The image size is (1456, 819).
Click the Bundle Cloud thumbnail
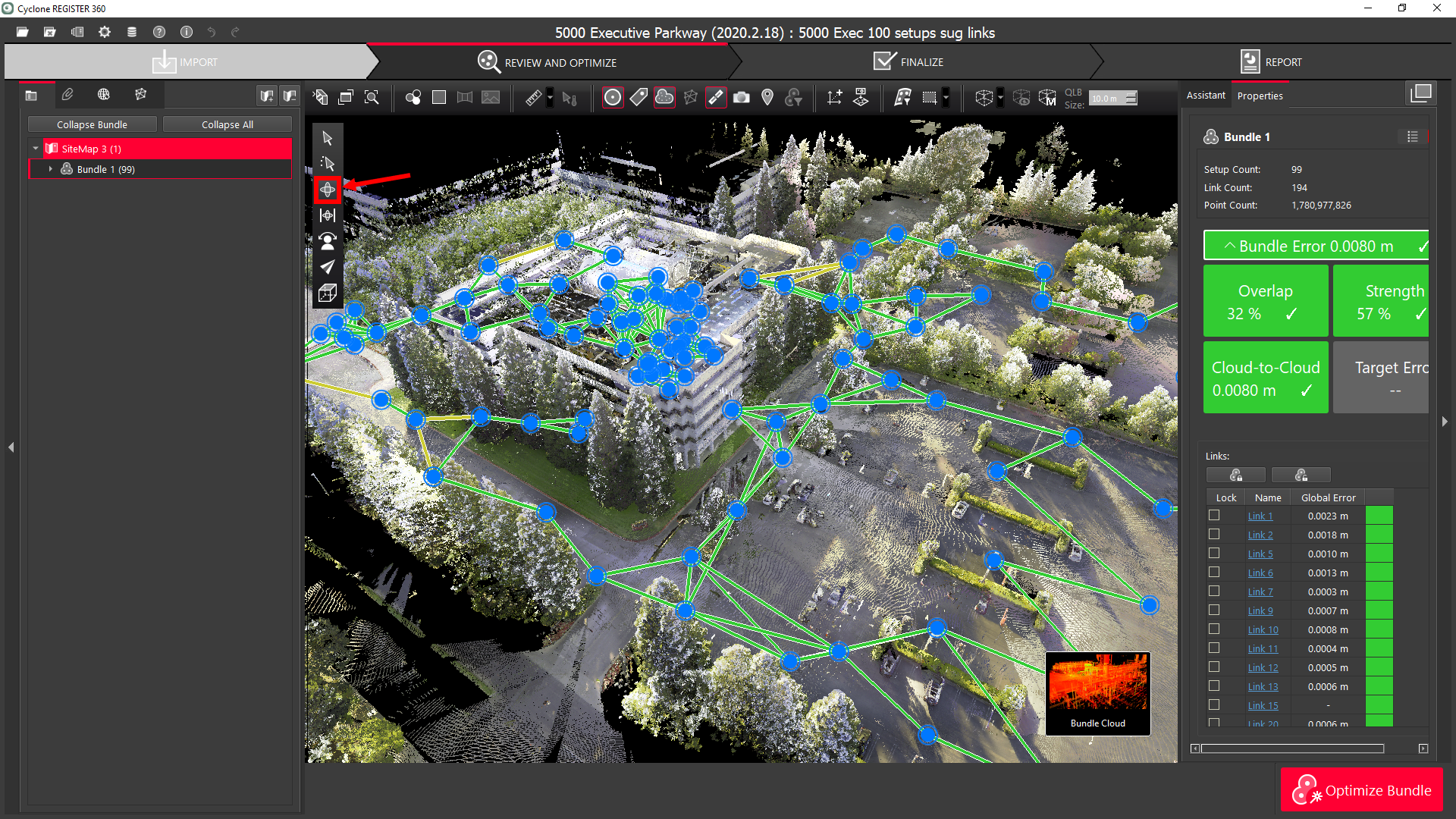(1097, 693)
